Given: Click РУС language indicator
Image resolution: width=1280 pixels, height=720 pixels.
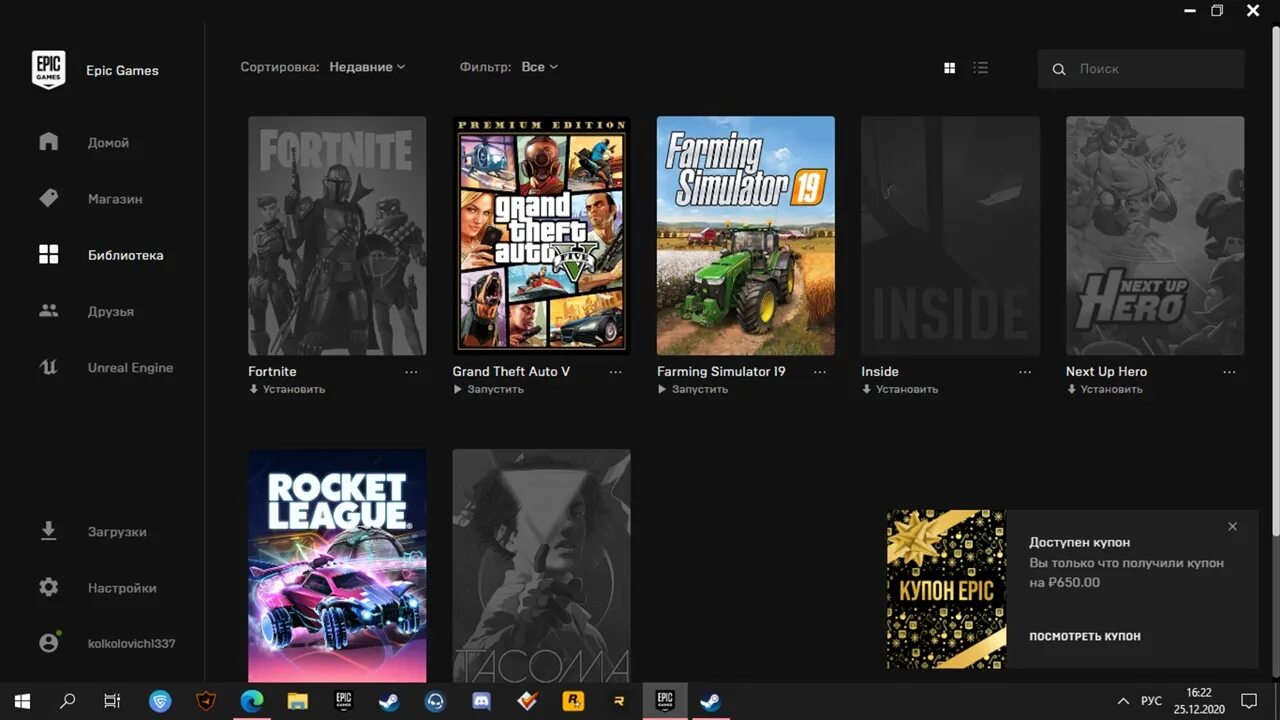Looking at the screenshot, I should [x=1152, y=701].
